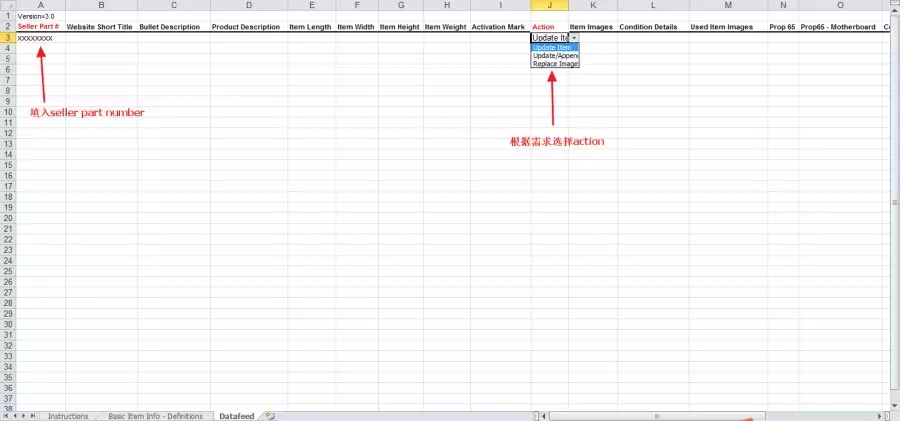Click the 'Item Height' header cell

[x=401, y=27]
